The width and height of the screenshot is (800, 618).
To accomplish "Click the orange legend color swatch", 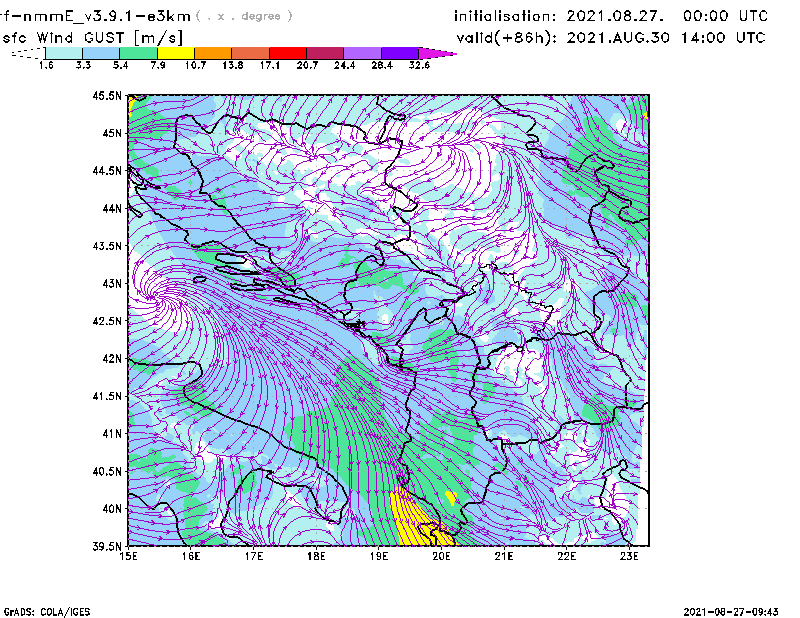I will pos(213,53).
